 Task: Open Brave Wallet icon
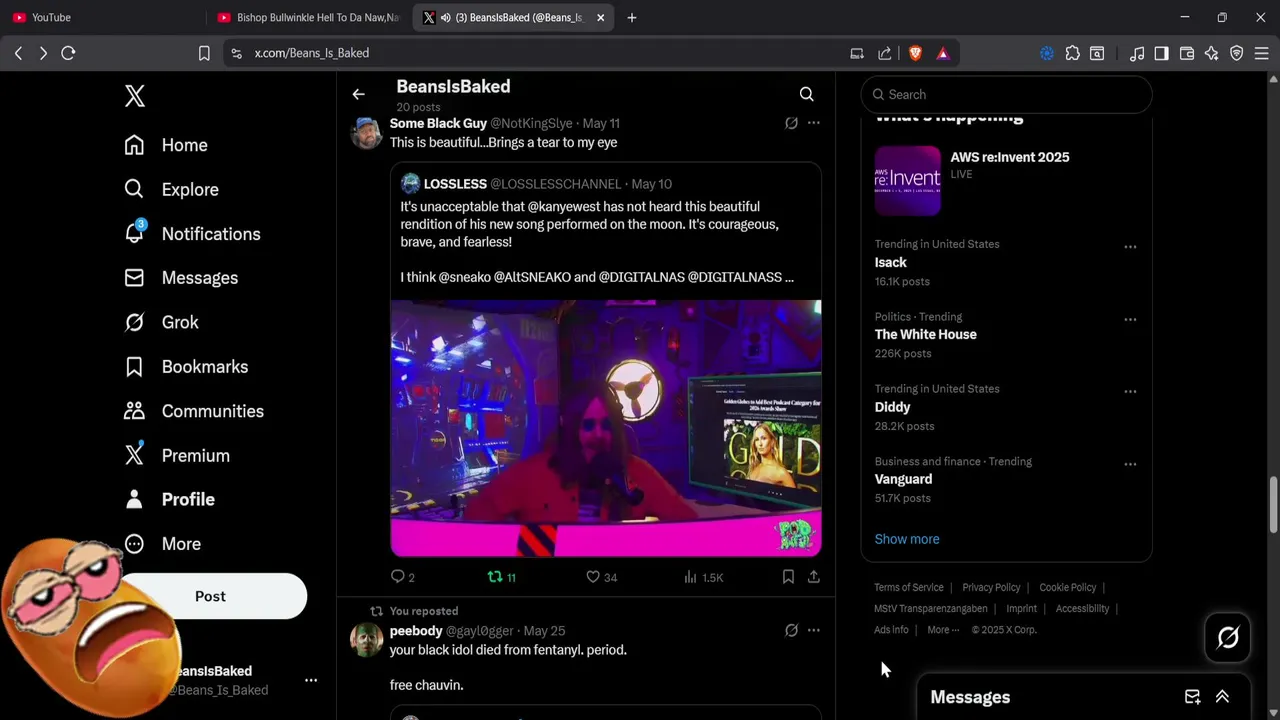[x=1187, y=53]
